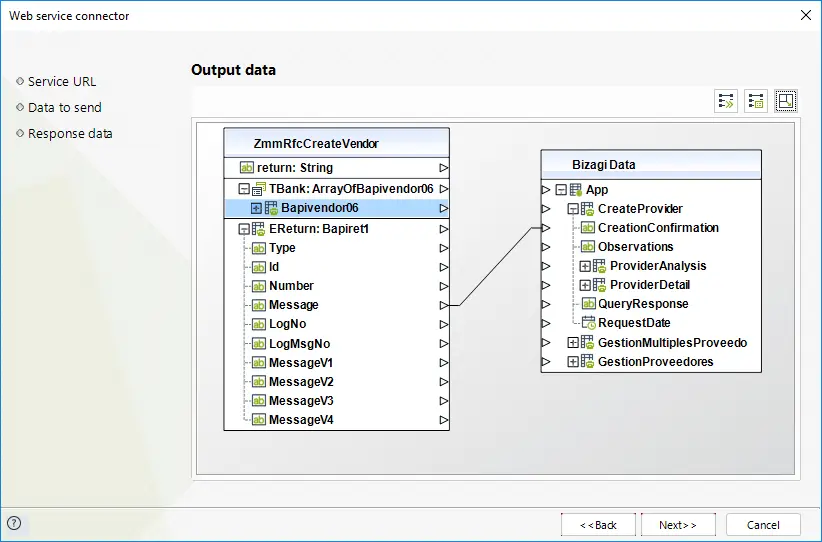Click the text icon beside QueryResponse
The width and height of the screenshot is (822, 542).
click(588, 303)
